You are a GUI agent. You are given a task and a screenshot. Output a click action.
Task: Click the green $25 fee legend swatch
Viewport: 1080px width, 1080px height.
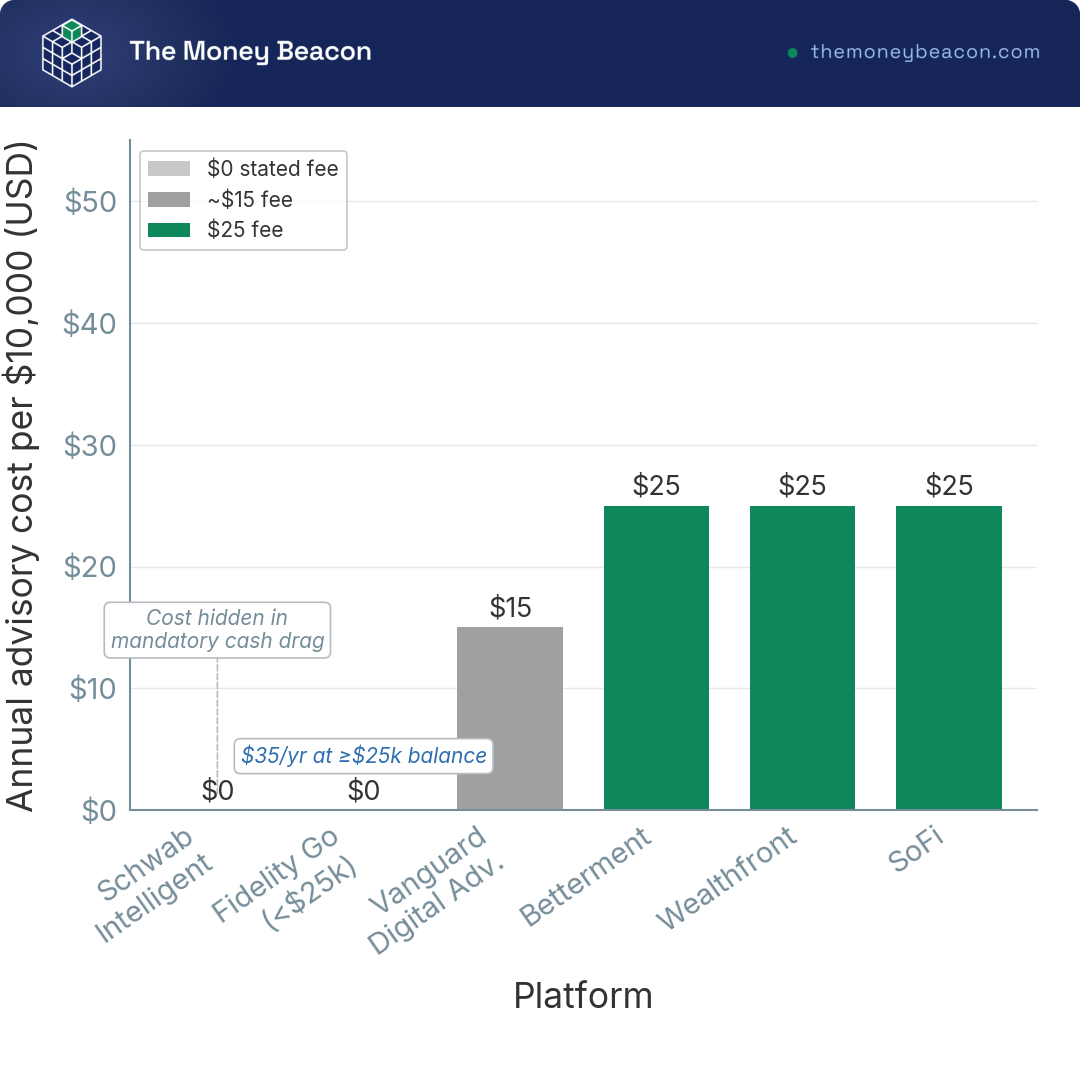[169, 230]
